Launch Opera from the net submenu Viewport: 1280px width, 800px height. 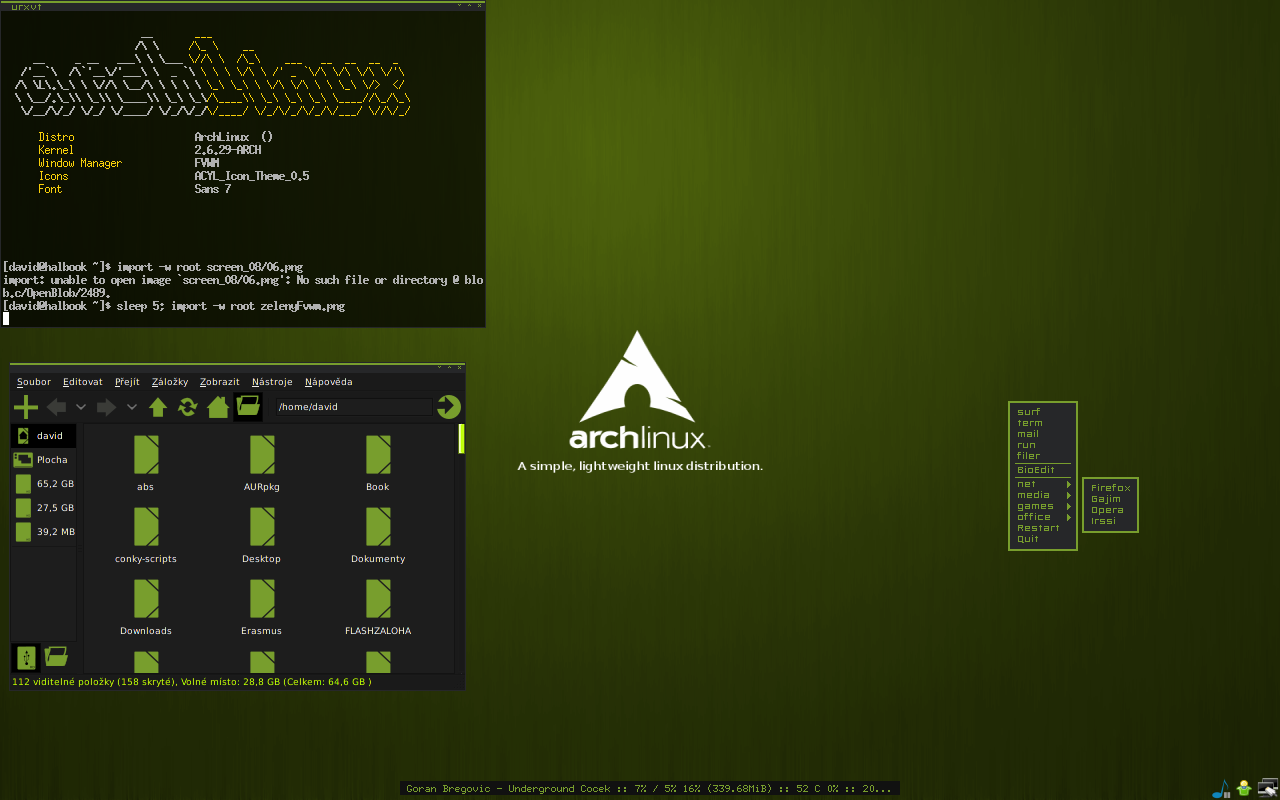[x=1107, y=510]
